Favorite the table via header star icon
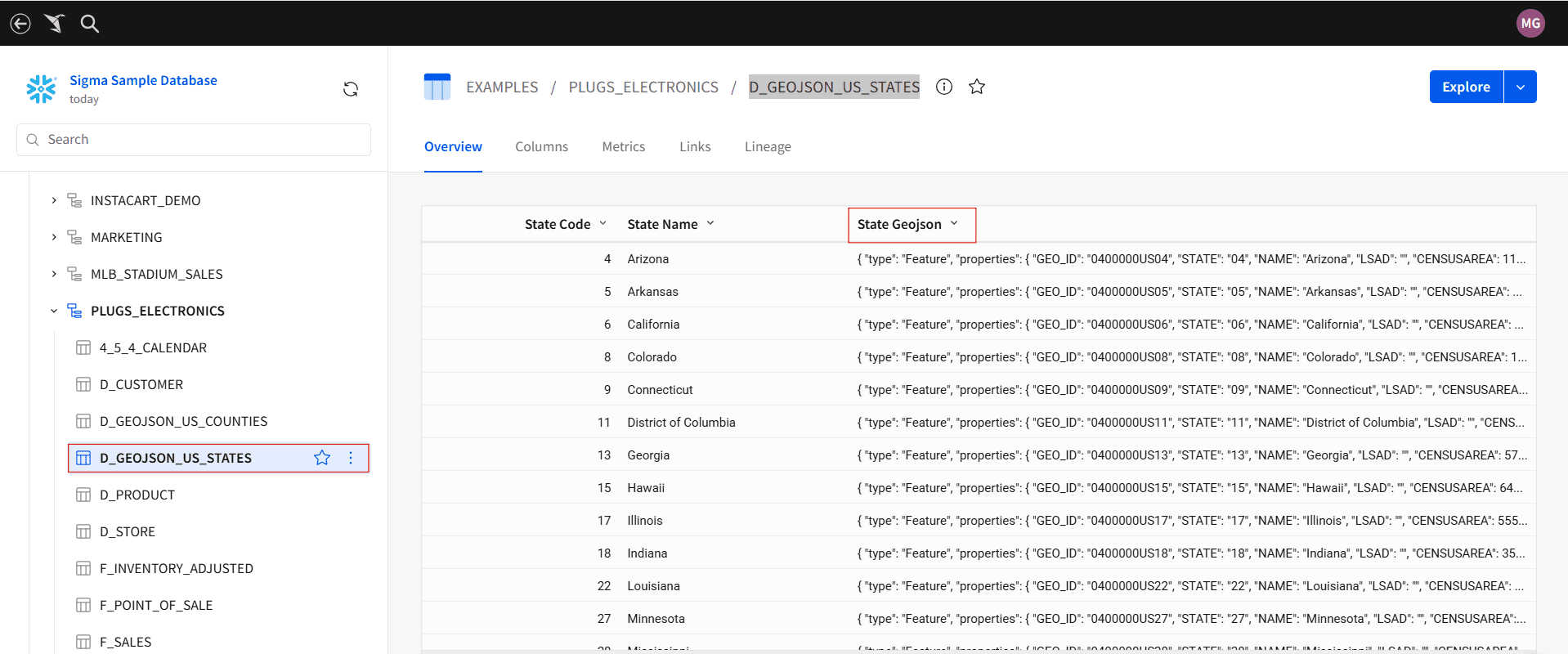Image resolution: width=1568 pixels, height=654 pixels. (x=977, y=87)
